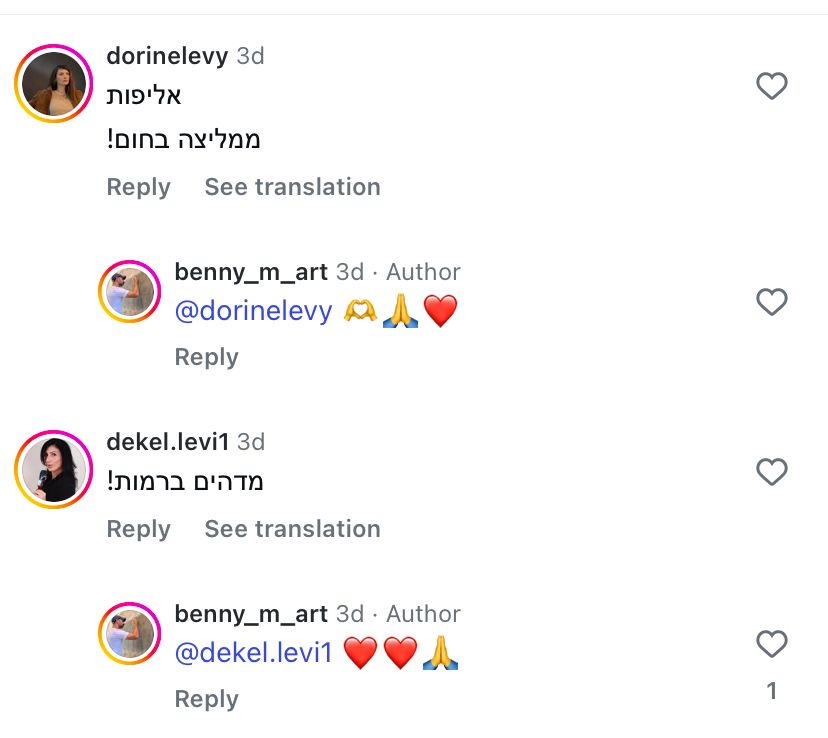Click the @dekel.levi1 mention link
Viewport: 828px width, 738px height.
point(253,653)
